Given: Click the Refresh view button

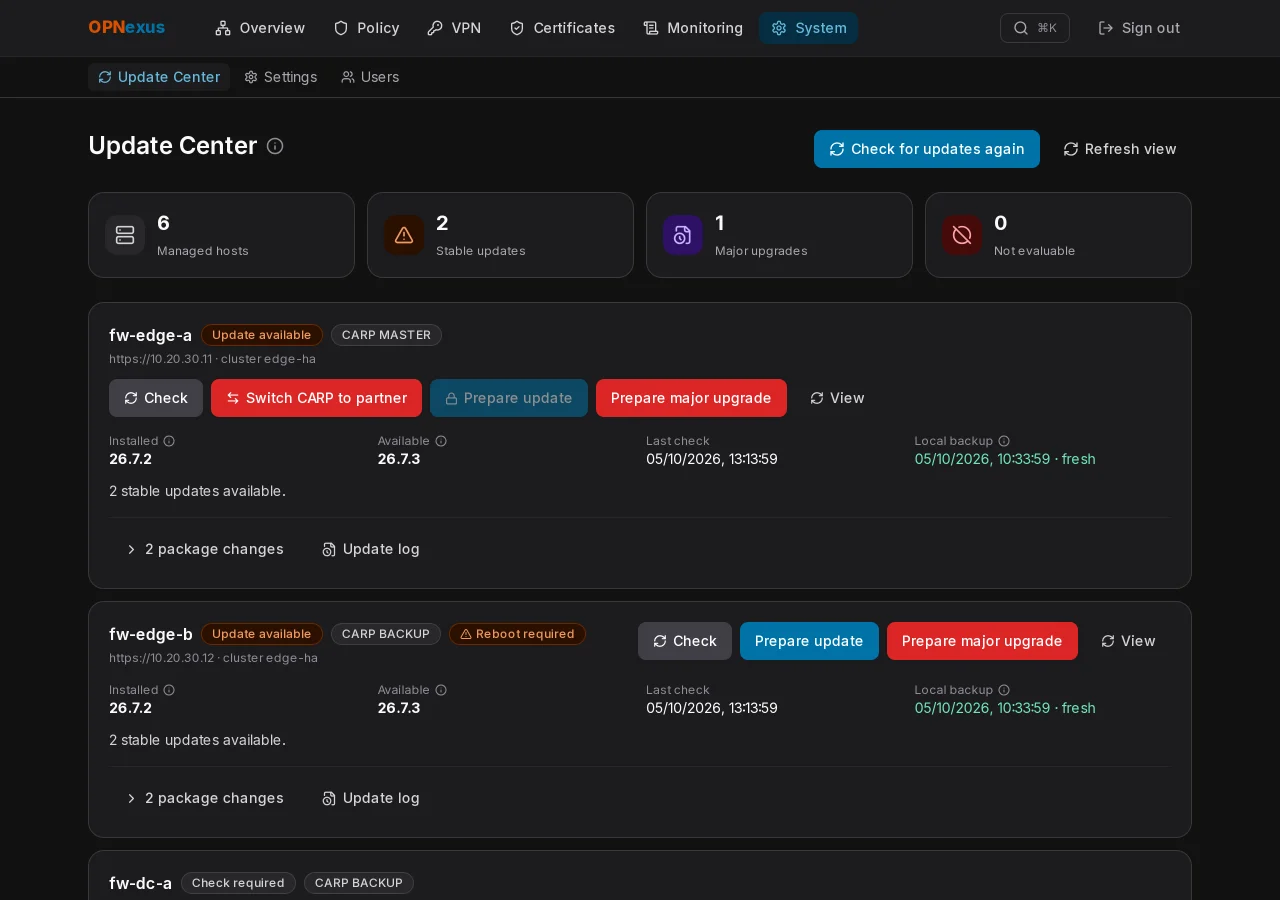Looking at the screenshot, I should [x=1120, y=149].
